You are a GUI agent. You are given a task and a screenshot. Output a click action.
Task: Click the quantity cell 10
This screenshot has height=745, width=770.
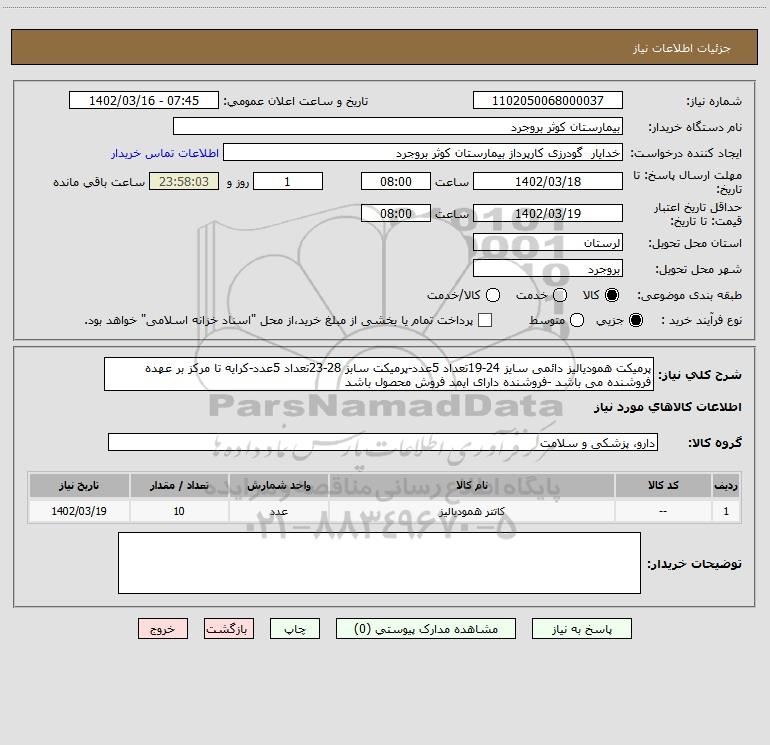coord(179,511)
